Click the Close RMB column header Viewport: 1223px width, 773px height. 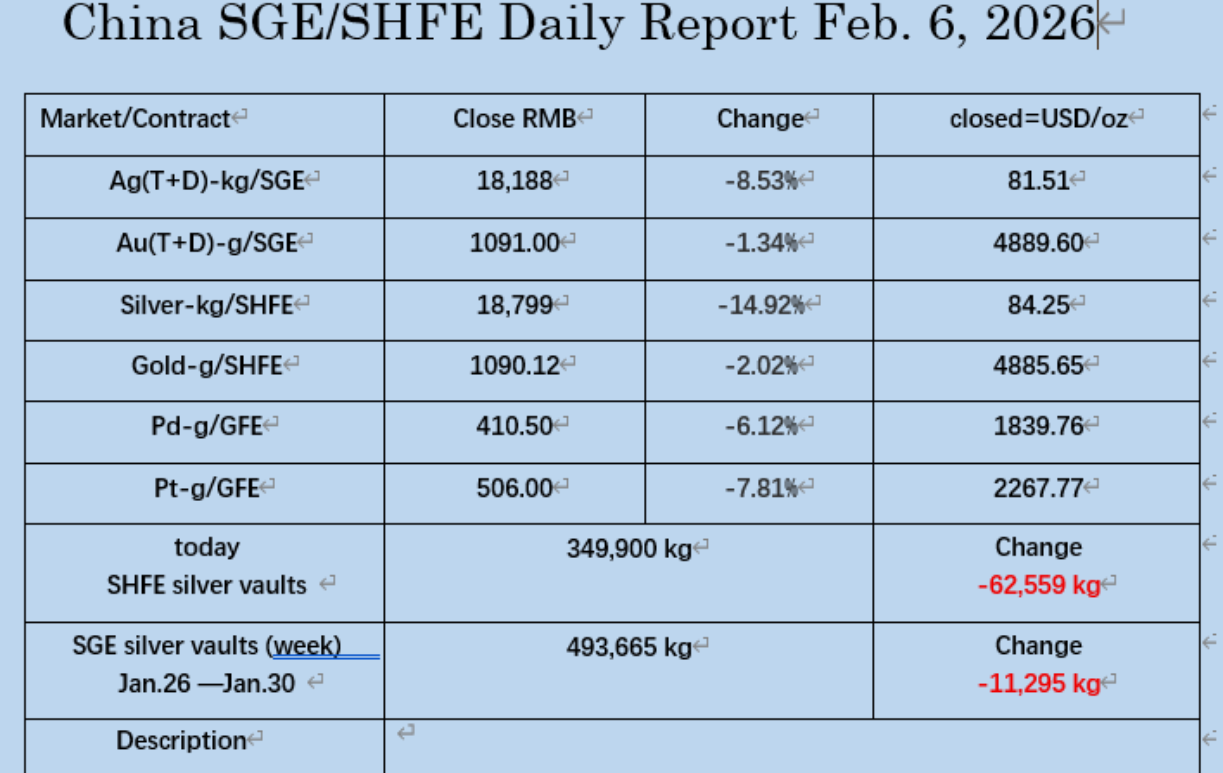(515, 119)
